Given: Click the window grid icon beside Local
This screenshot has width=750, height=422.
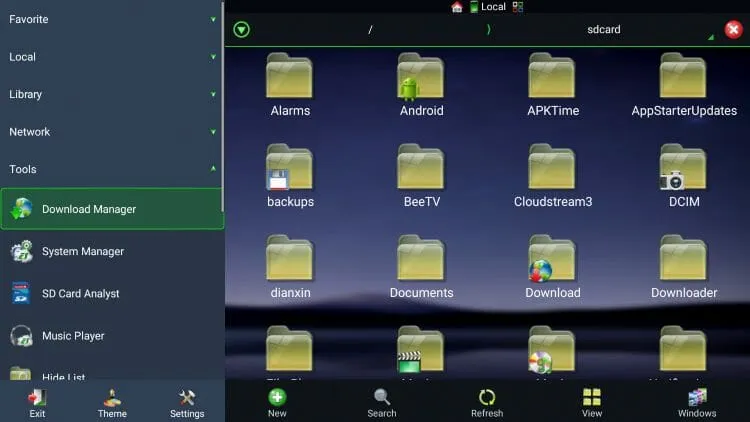Looking at the screenshot, I should coord(518,7).
